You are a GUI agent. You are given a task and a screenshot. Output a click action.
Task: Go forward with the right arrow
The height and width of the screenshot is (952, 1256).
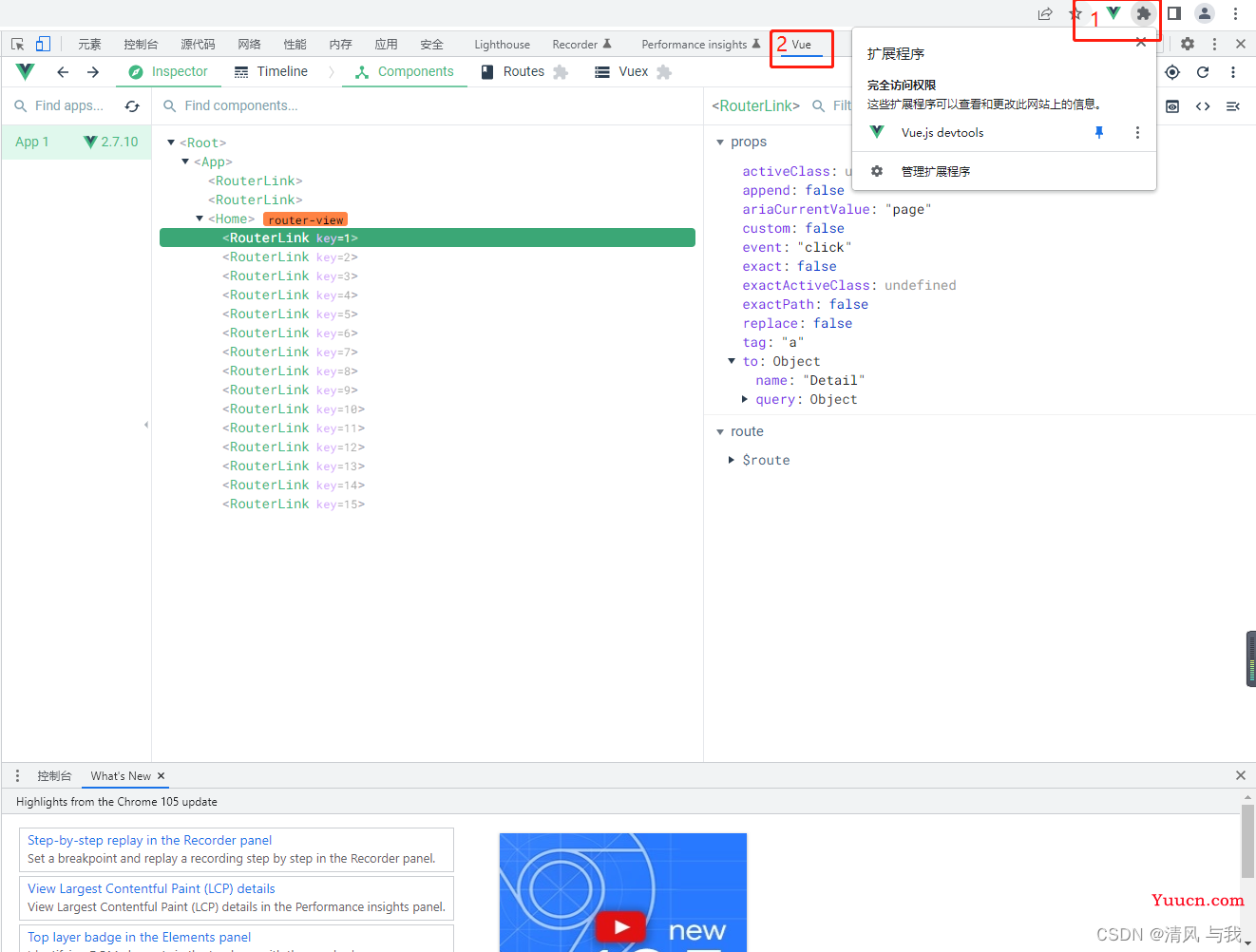point(93,71)
